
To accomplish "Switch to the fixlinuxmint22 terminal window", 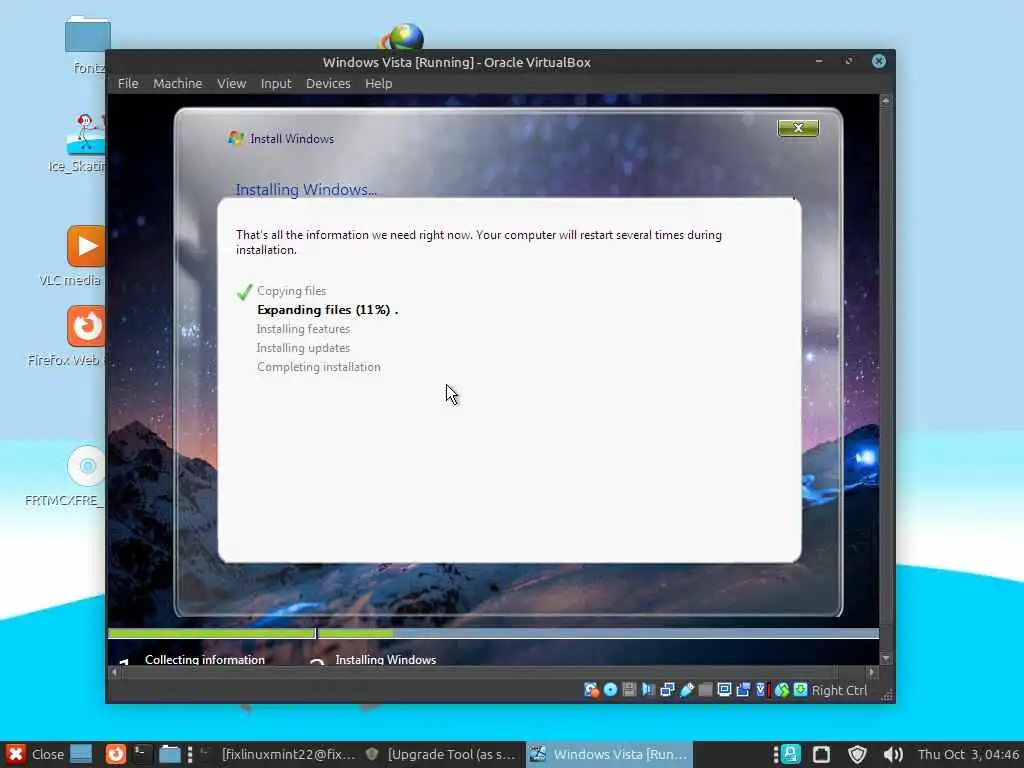I will [x=279, y=754].
